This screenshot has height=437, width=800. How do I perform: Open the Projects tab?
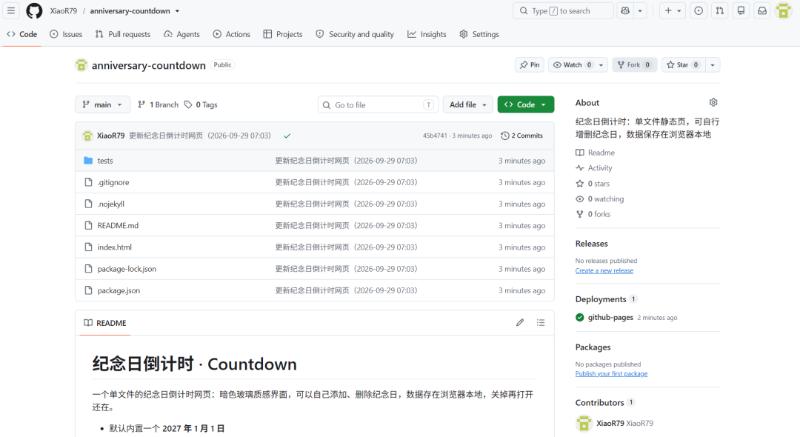(283, 34)
